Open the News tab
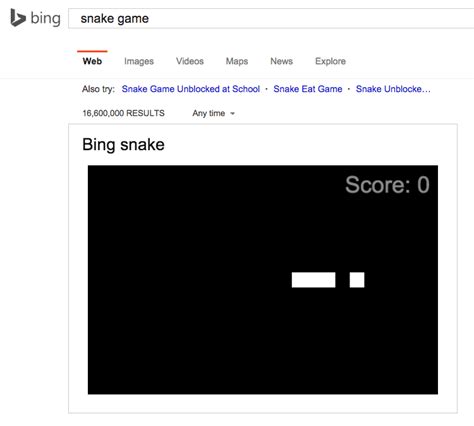The image size is (474, 426). [281, 61]
